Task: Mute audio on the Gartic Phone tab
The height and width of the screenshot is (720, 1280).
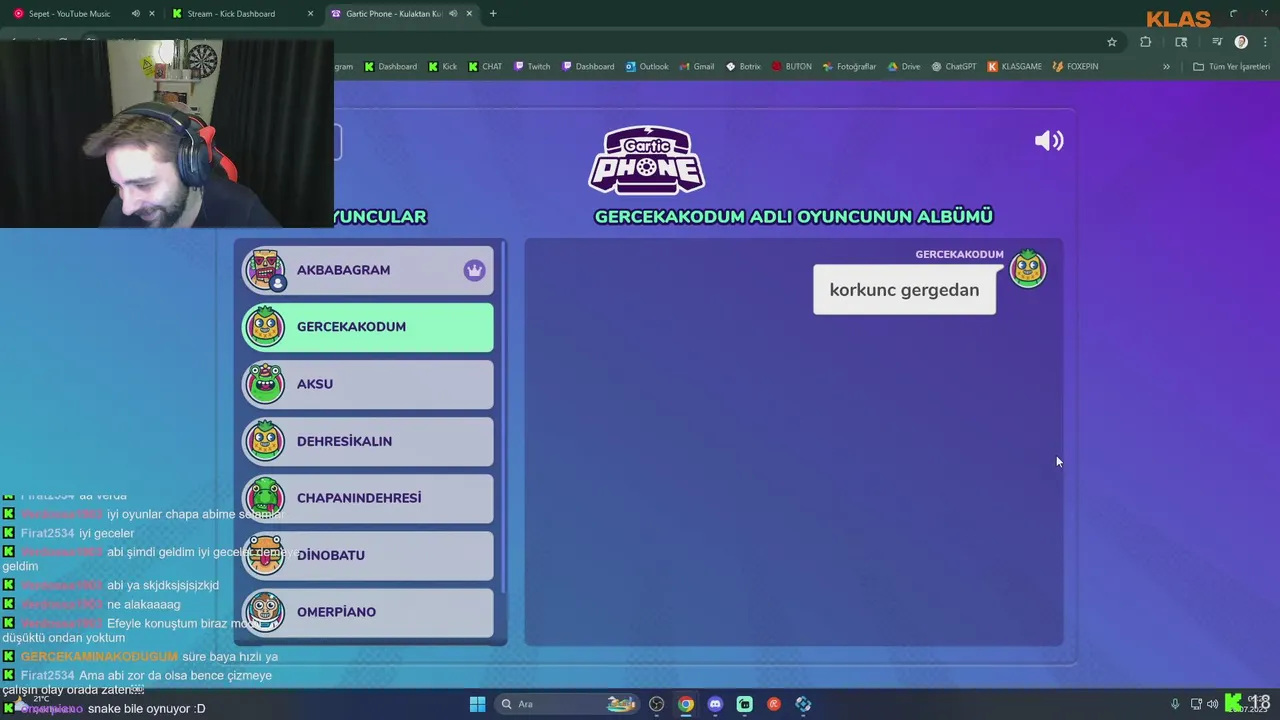Action: click(x=453, y=14)
